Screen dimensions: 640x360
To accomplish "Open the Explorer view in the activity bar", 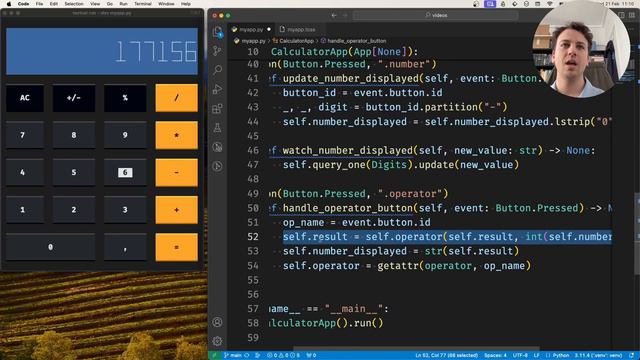I will click(x=218, y=31).
